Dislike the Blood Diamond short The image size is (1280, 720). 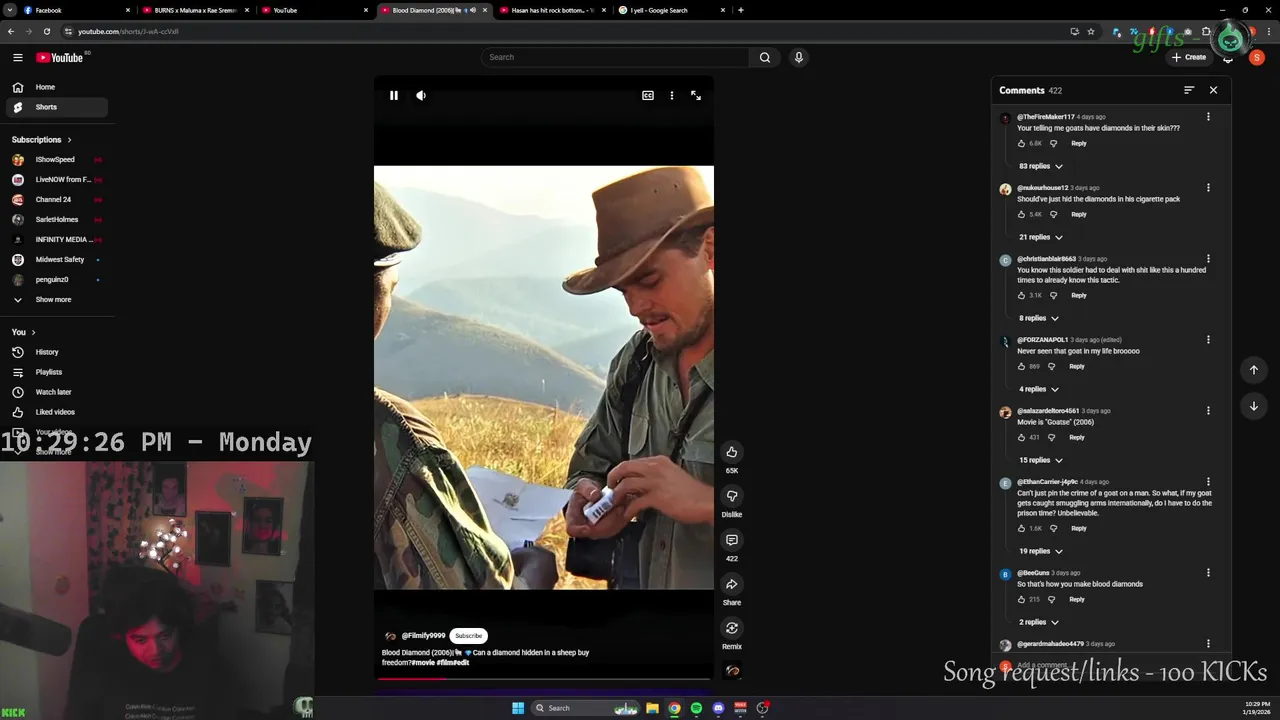(x=732, y=496)
